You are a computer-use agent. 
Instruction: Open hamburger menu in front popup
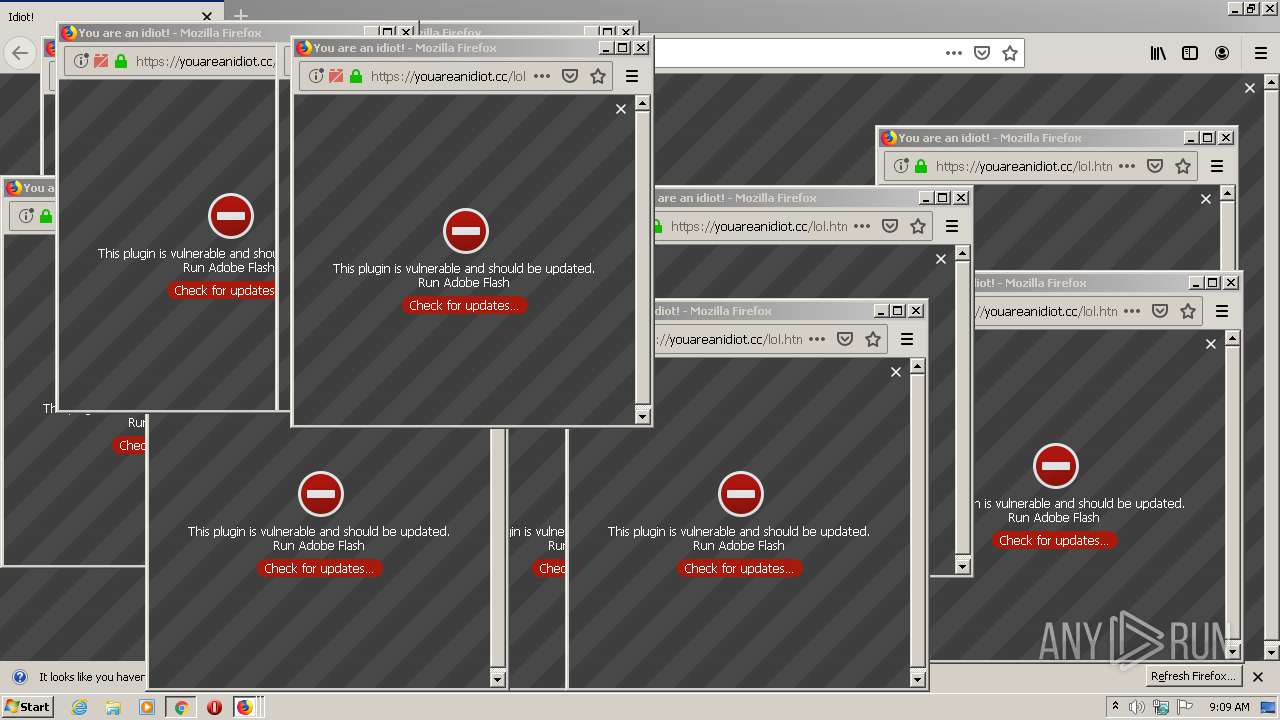click(632, 76)
